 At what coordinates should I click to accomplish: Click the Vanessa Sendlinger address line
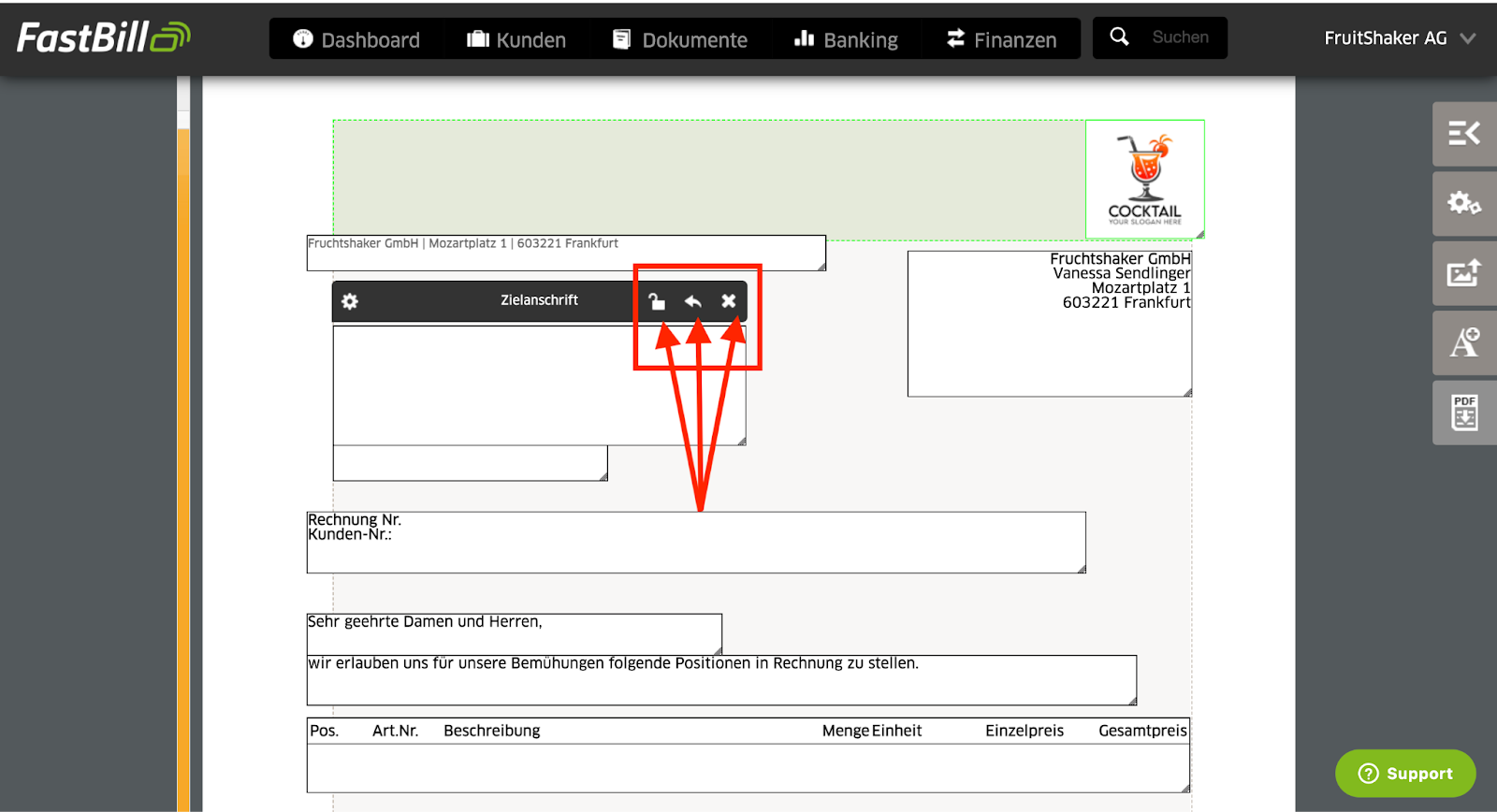pos(1121,273)
